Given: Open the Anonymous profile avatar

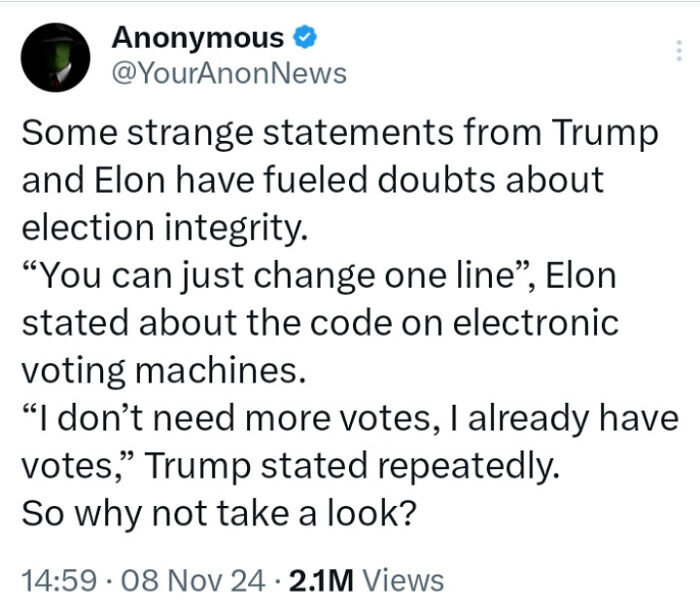Looking at the screenshot, I should pos(55,57).
